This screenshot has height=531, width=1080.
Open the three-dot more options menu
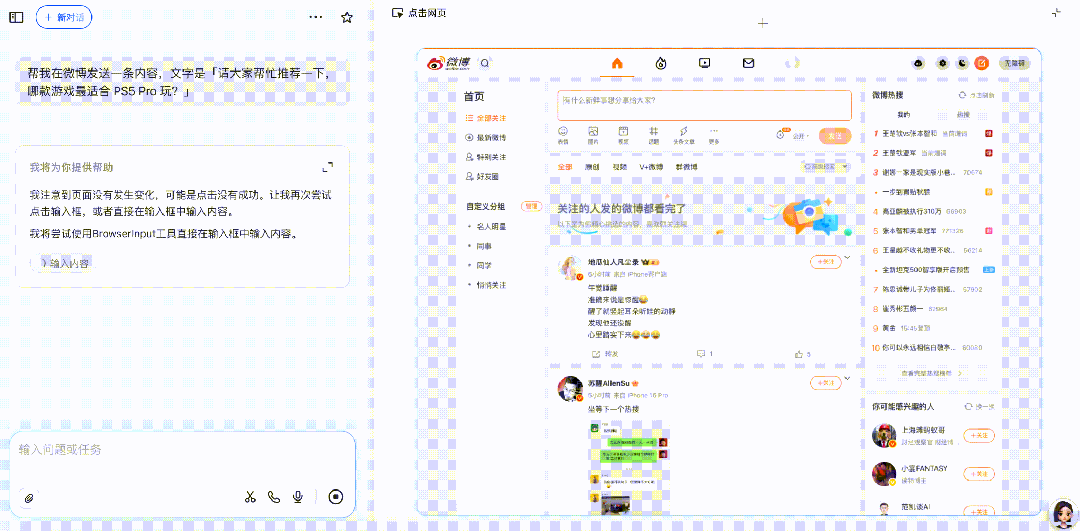point(316,17)
